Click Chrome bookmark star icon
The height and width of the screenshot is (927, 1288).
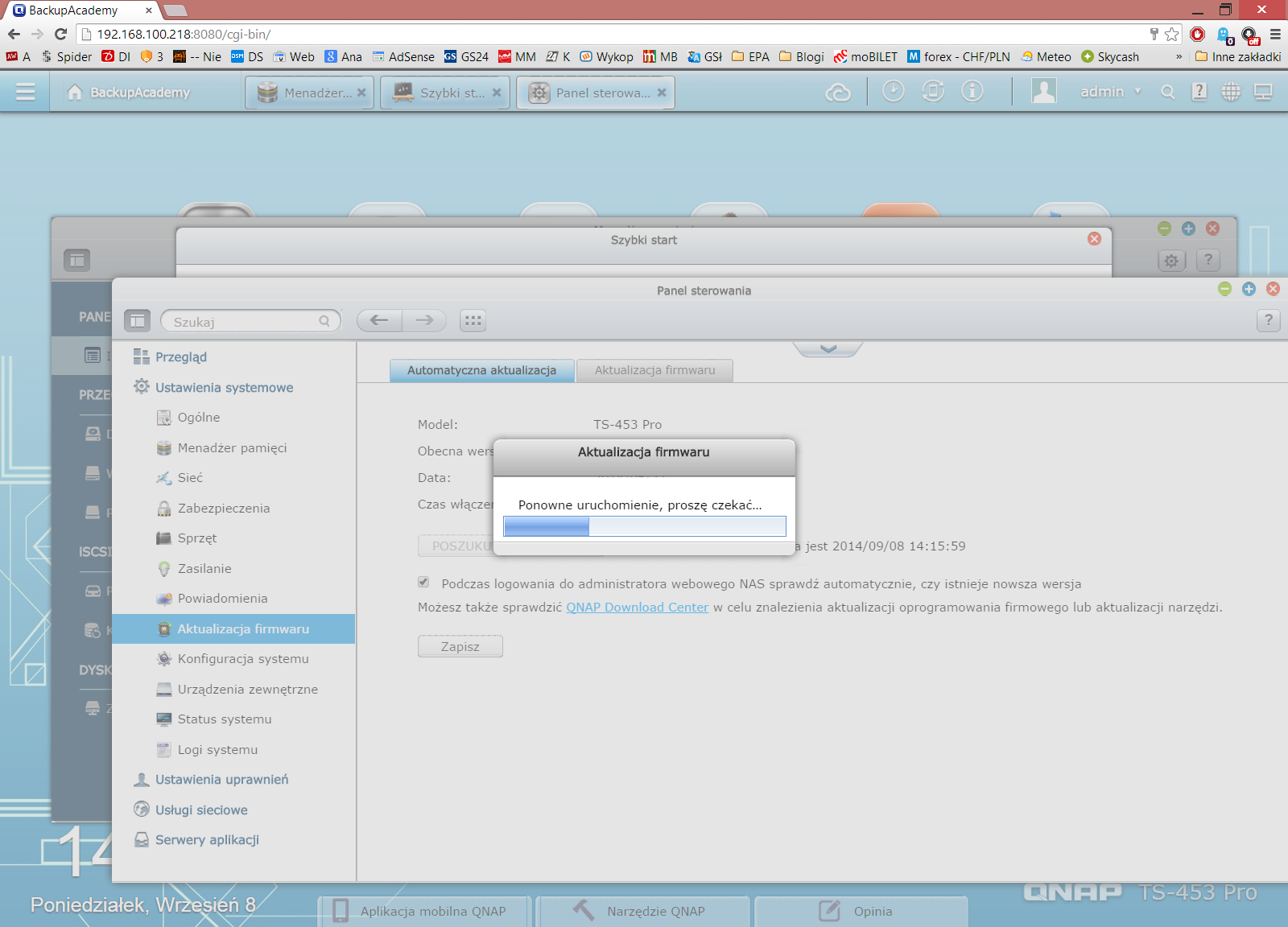pyautogui.click(x=1172, y=34)
